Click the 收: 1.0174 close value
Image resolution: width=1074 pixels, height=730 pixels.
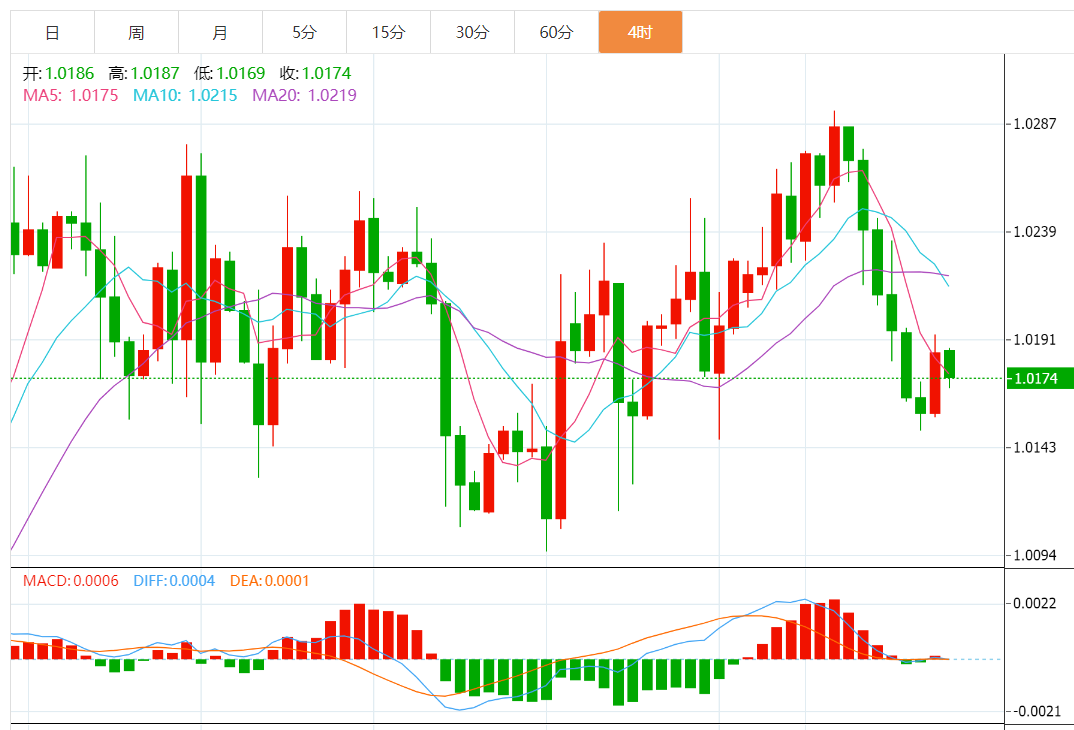pos(315,73)
